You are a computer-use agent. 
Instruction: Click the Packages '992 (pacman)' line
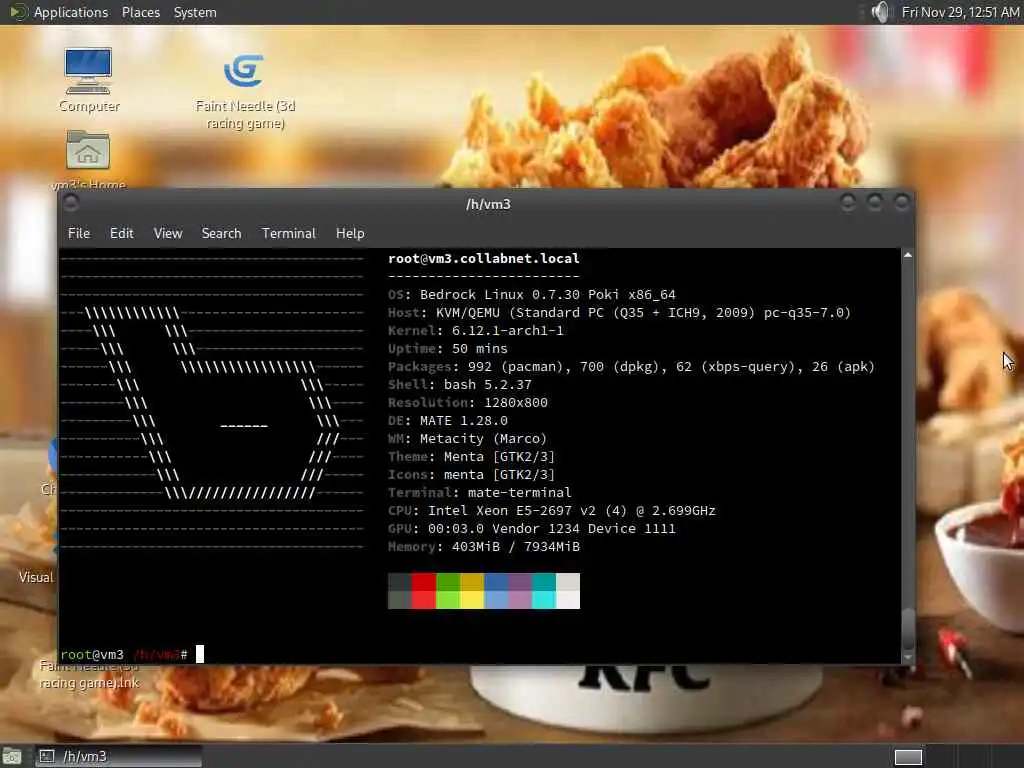(631, 367)
